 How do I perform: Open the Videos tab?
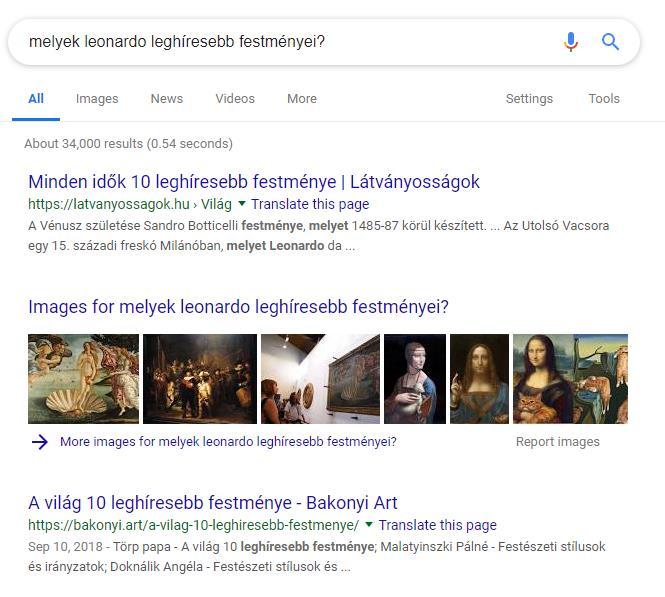[x=235, y=98]
